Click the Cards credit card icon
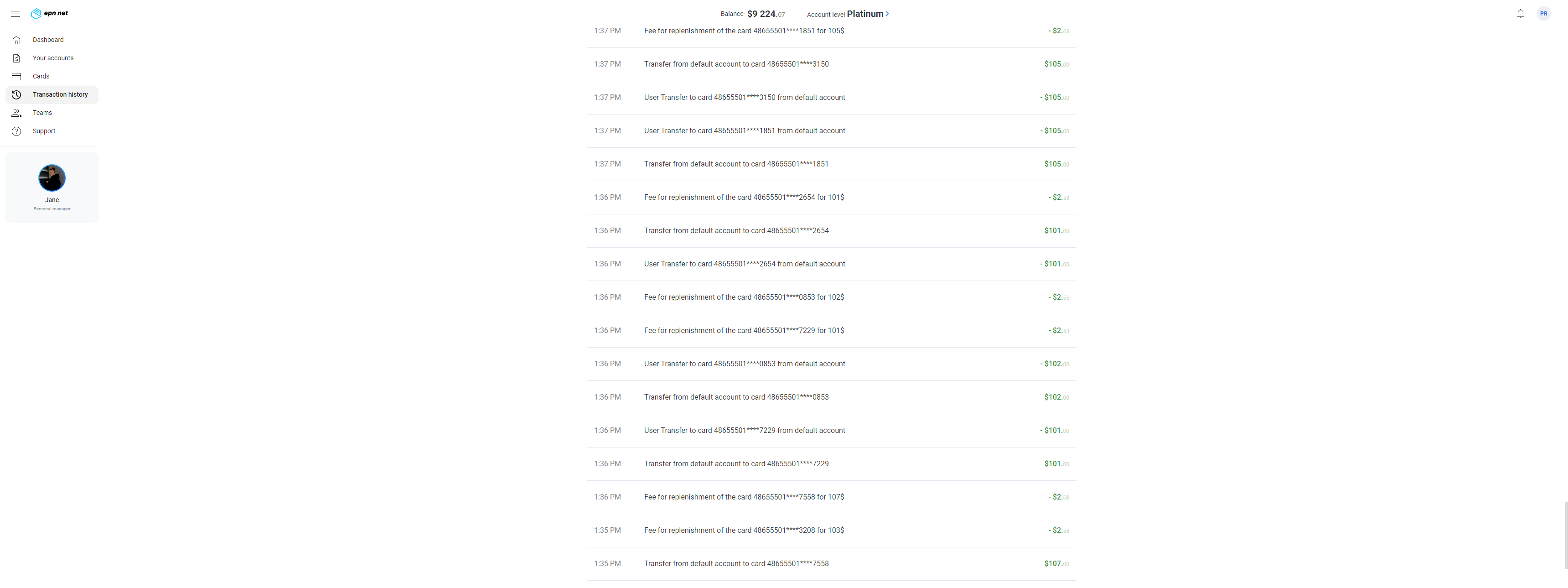 [x=16, y=77]
